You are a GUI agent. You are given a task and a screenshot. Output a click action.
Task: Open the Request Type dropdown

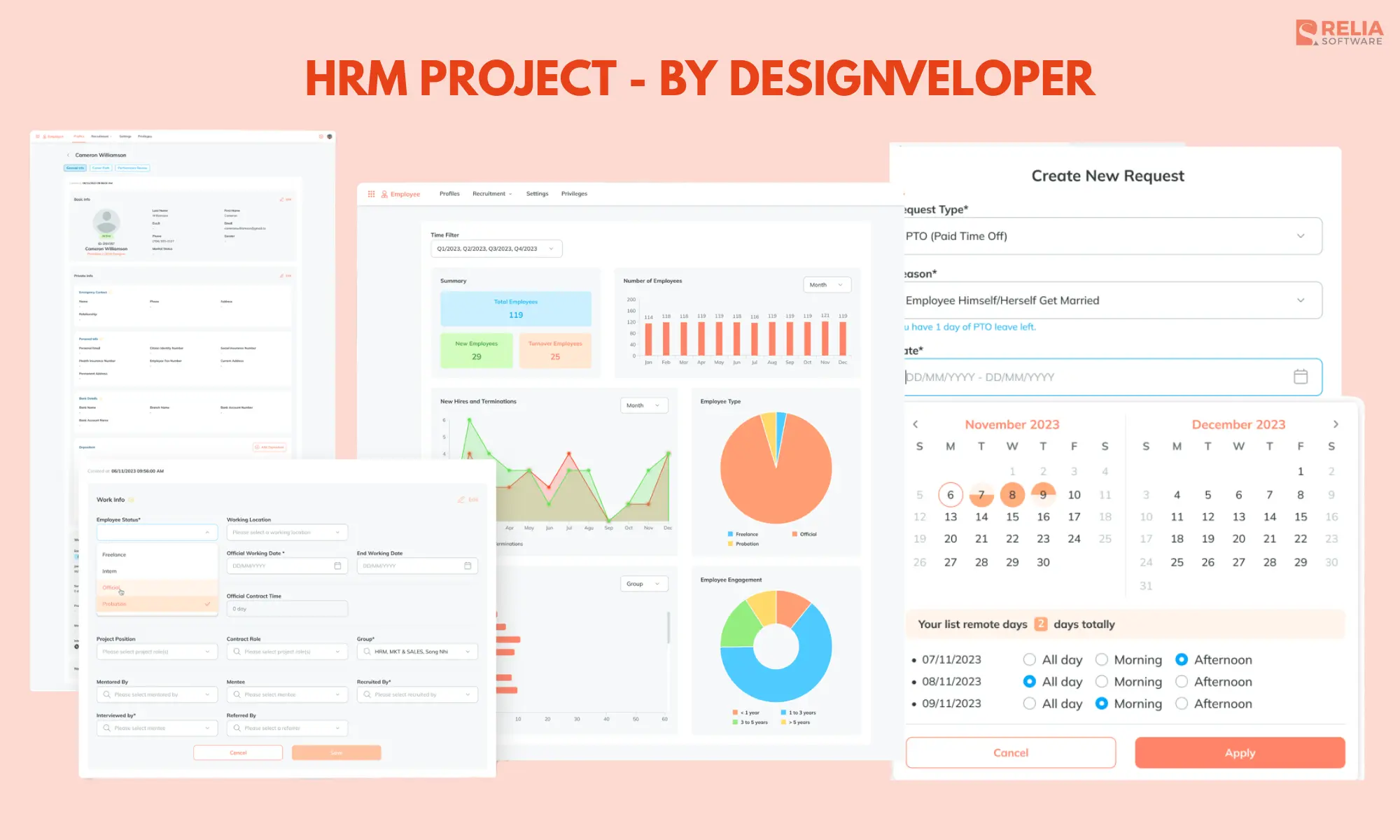pyautogui.click(x=1113, y=236)
